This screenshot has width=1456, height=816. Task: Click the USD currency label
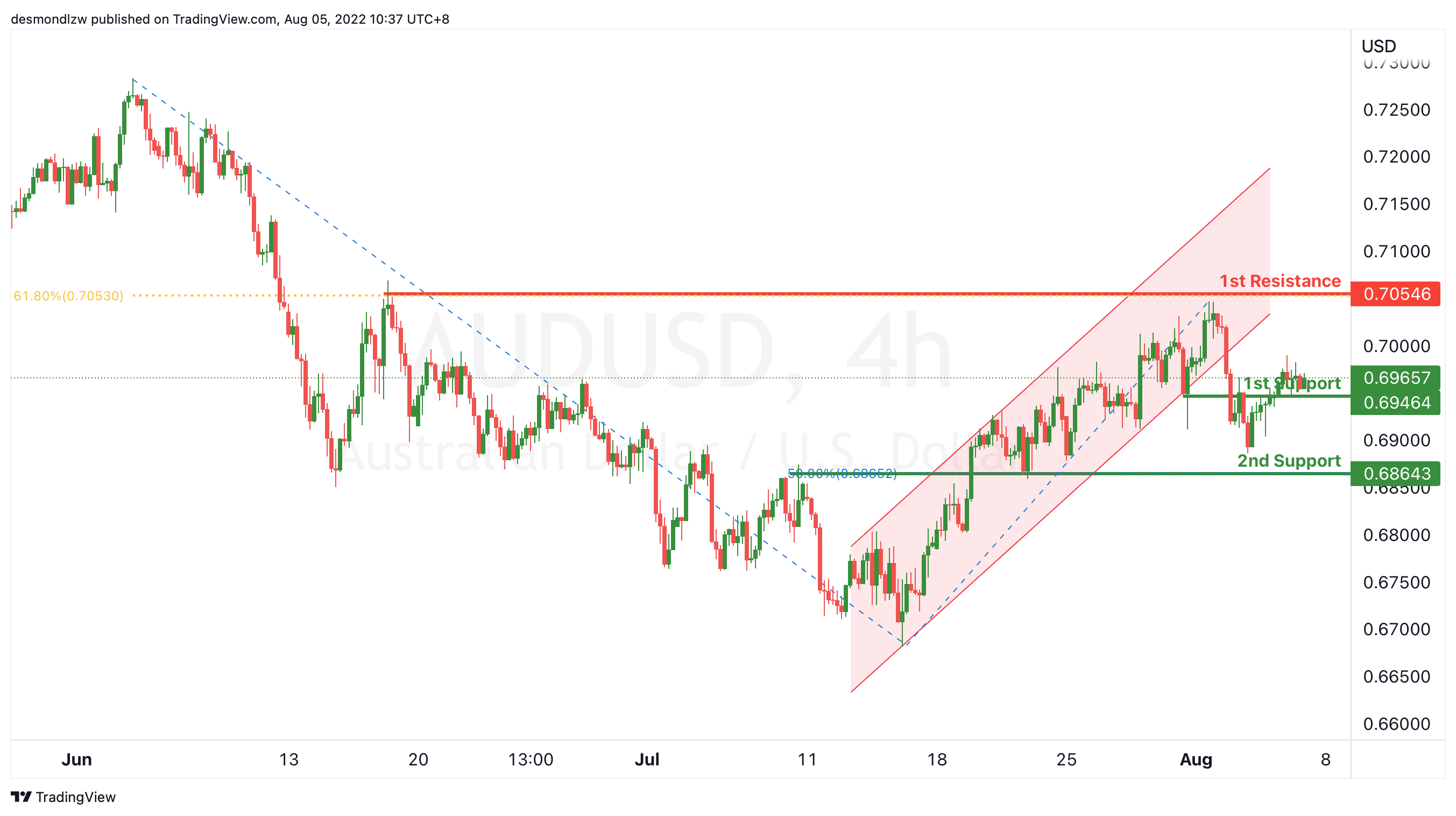tap(1379, 46)
